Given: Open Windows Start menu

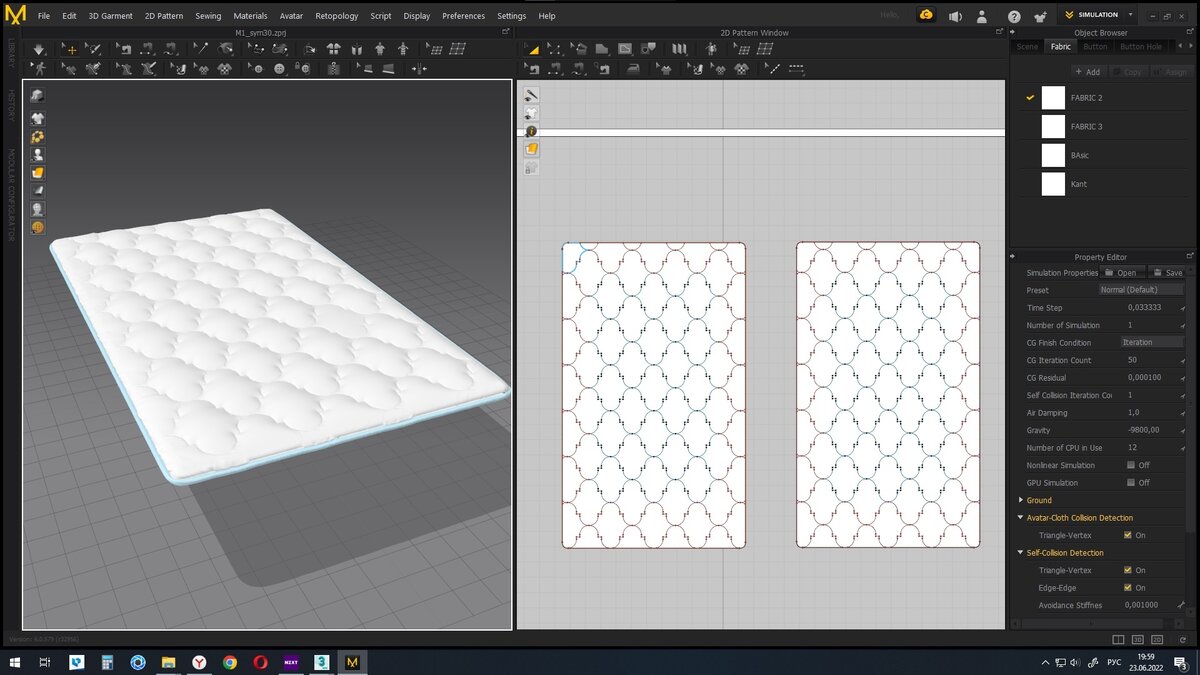Looking at the screenshot, I should point(15,662).
